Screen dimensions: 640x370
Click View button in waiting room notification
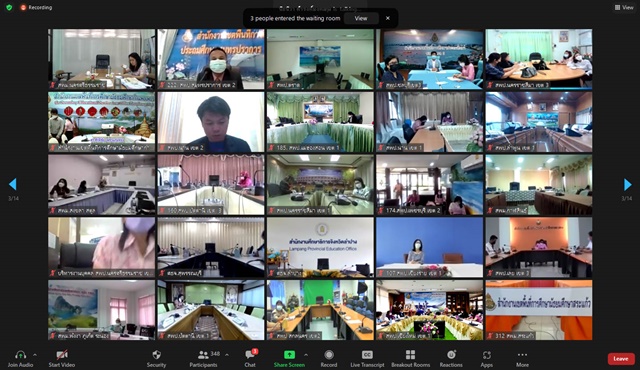[361, 18]
